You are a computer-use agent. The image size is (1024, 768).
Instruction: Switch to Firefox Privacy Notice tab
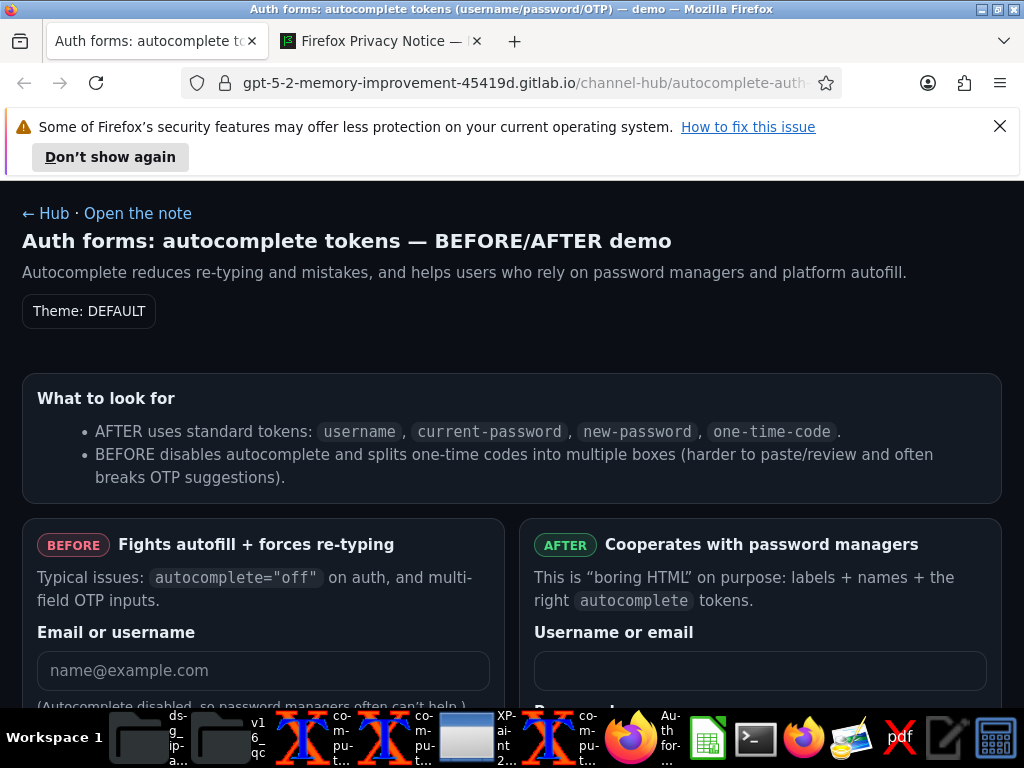[x=372, y=41]
